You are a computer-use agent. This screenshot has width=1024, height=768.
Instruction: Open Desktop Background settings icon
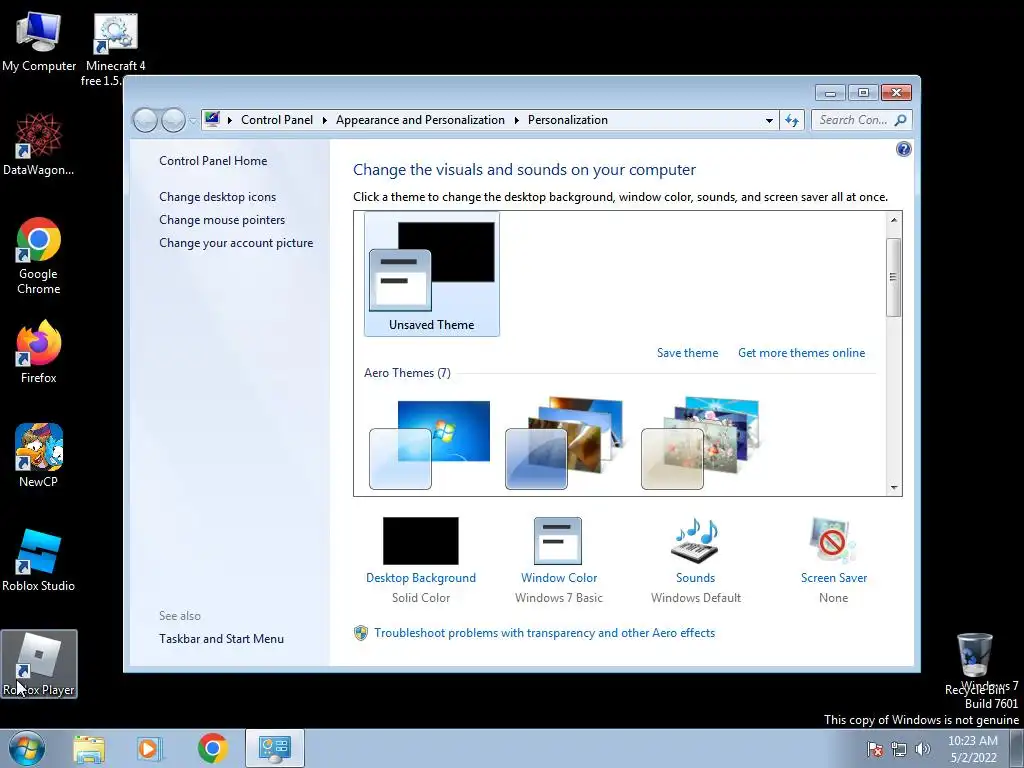point(421,541)
